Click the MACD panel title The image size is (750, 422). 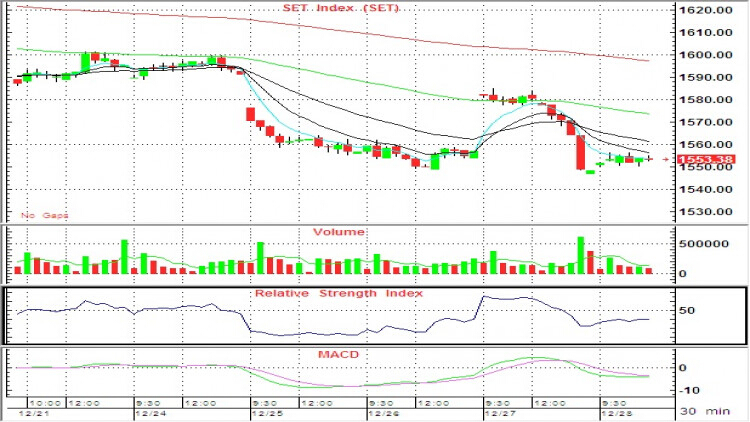pos(339,355)
